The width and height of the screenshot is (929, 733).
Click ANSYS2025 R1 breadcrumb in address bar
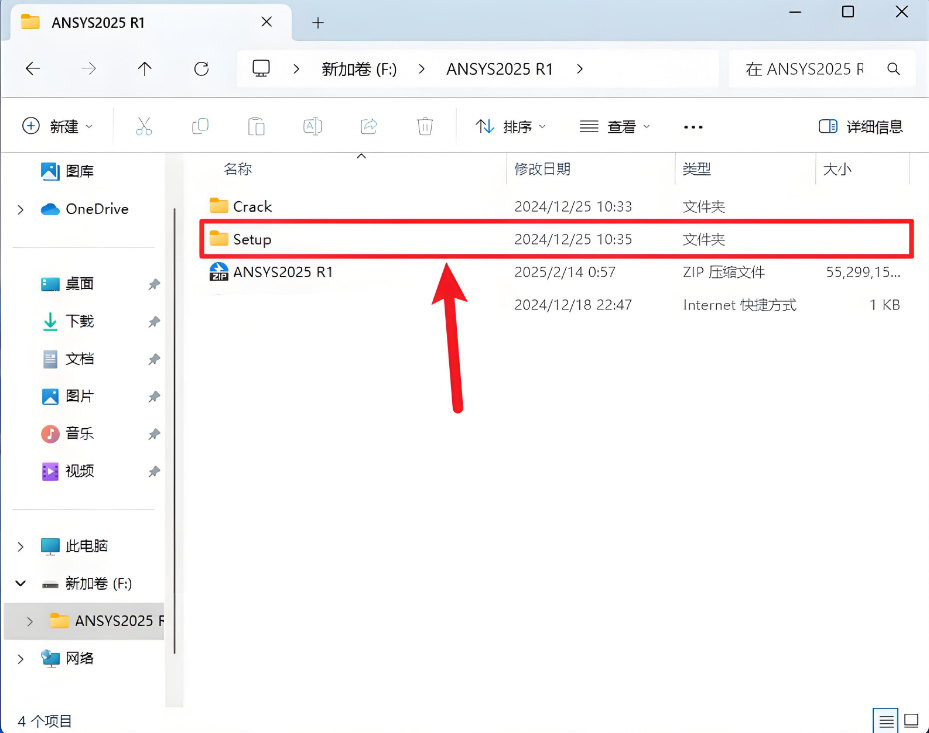coord(499,69)
